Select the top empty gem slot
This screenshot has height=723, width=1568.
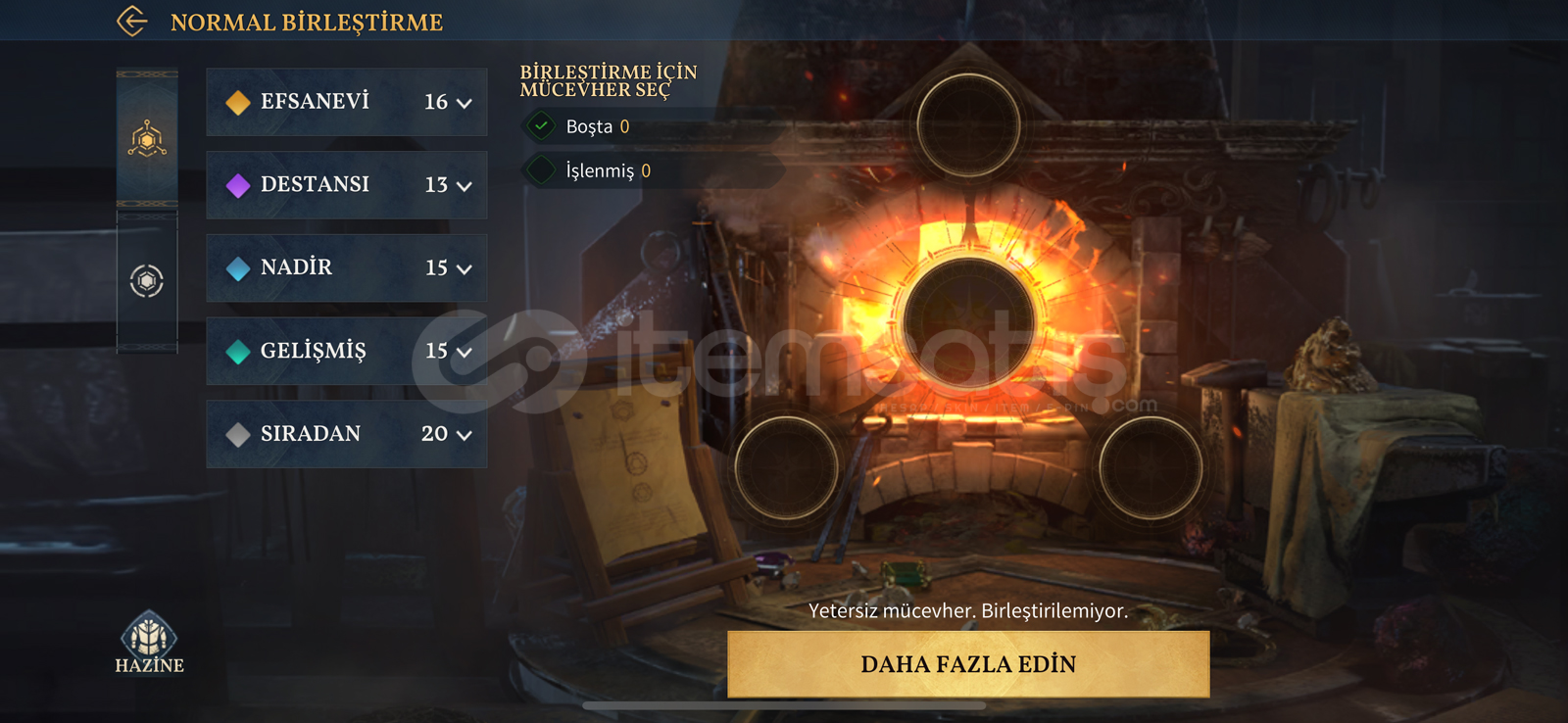968,125
